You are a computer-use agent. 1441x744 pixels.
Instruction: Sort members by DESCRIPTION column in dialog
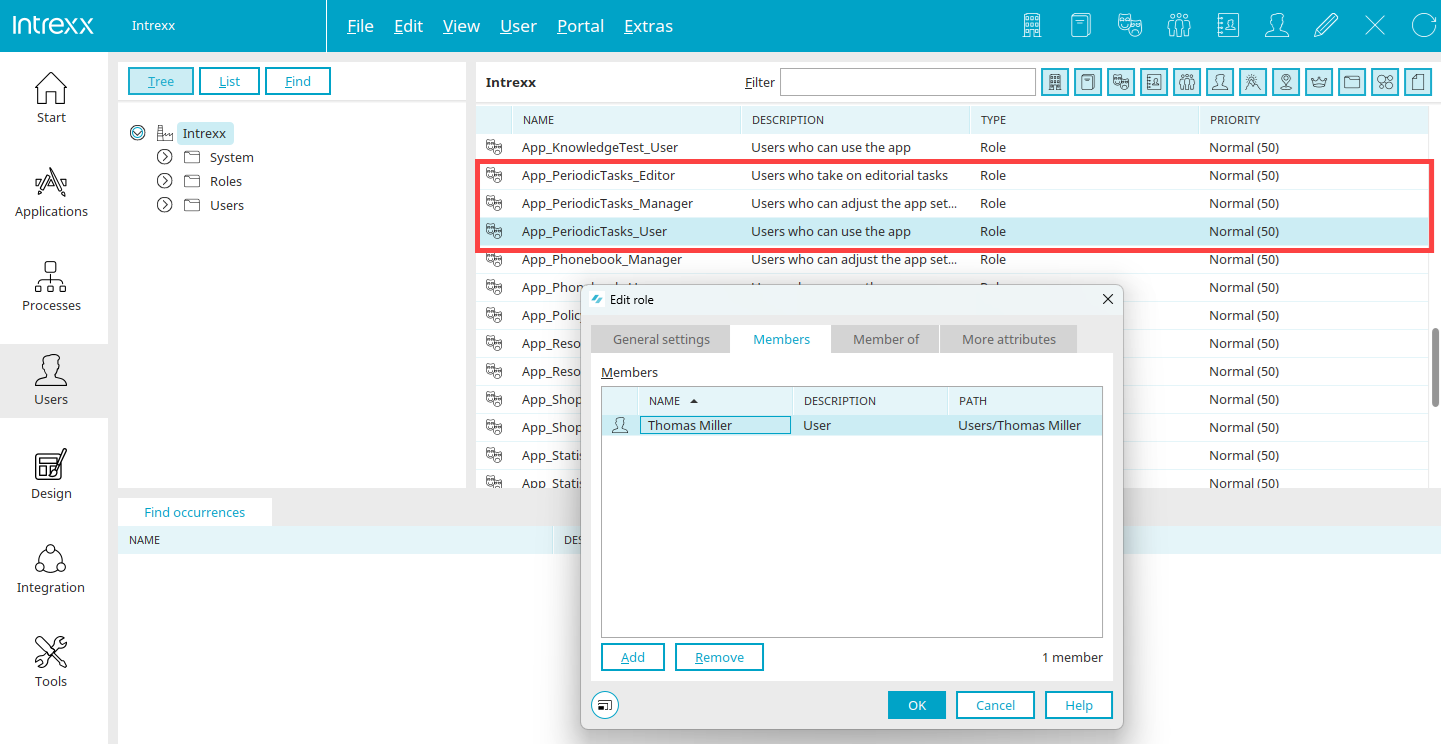click(870, 401)
